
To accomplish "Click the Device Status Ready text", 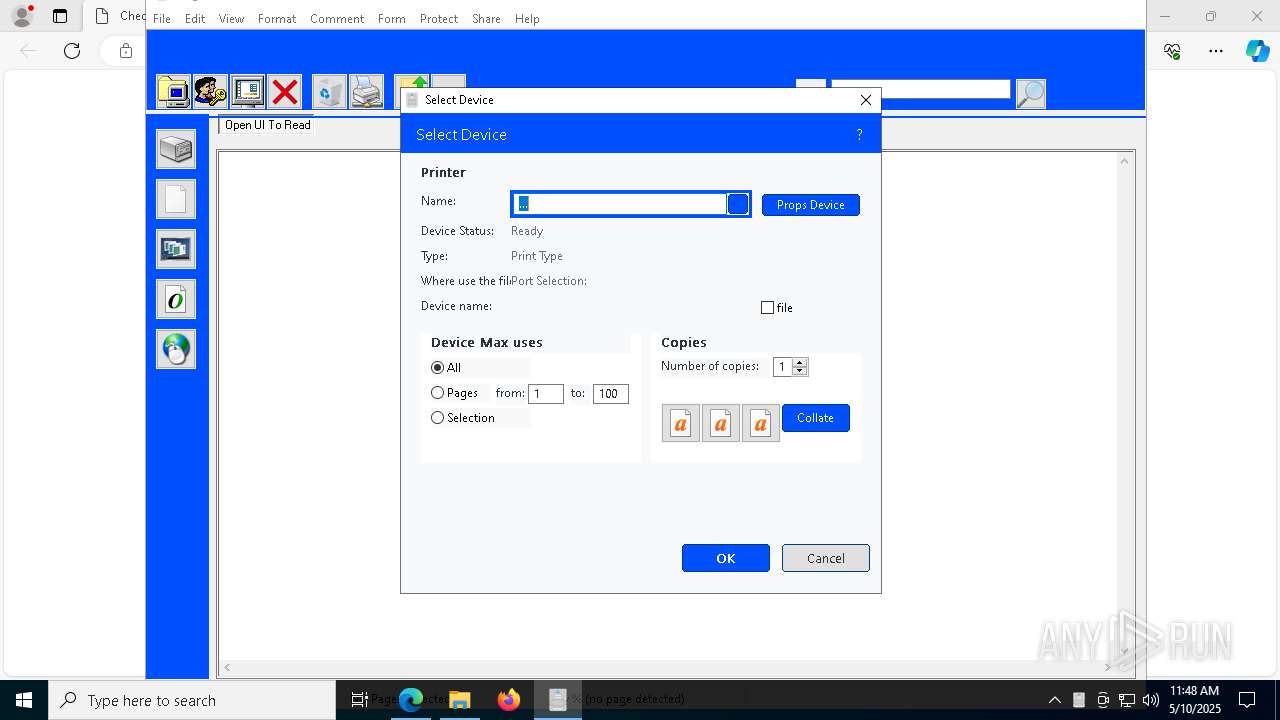I will [x=527, y=231].
